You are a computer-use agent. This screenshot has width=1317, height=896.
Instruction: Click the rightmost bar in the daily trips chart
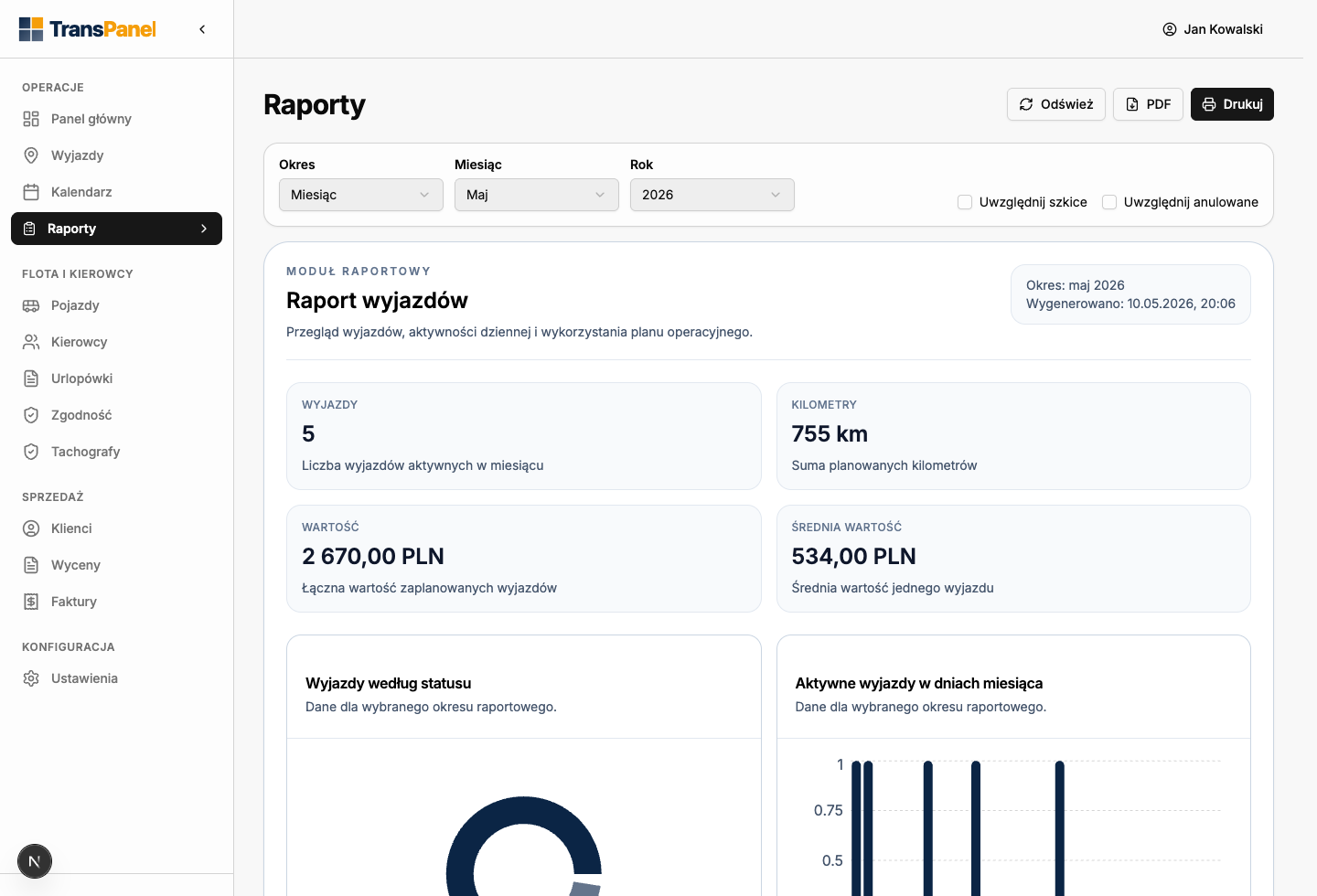1059,828
